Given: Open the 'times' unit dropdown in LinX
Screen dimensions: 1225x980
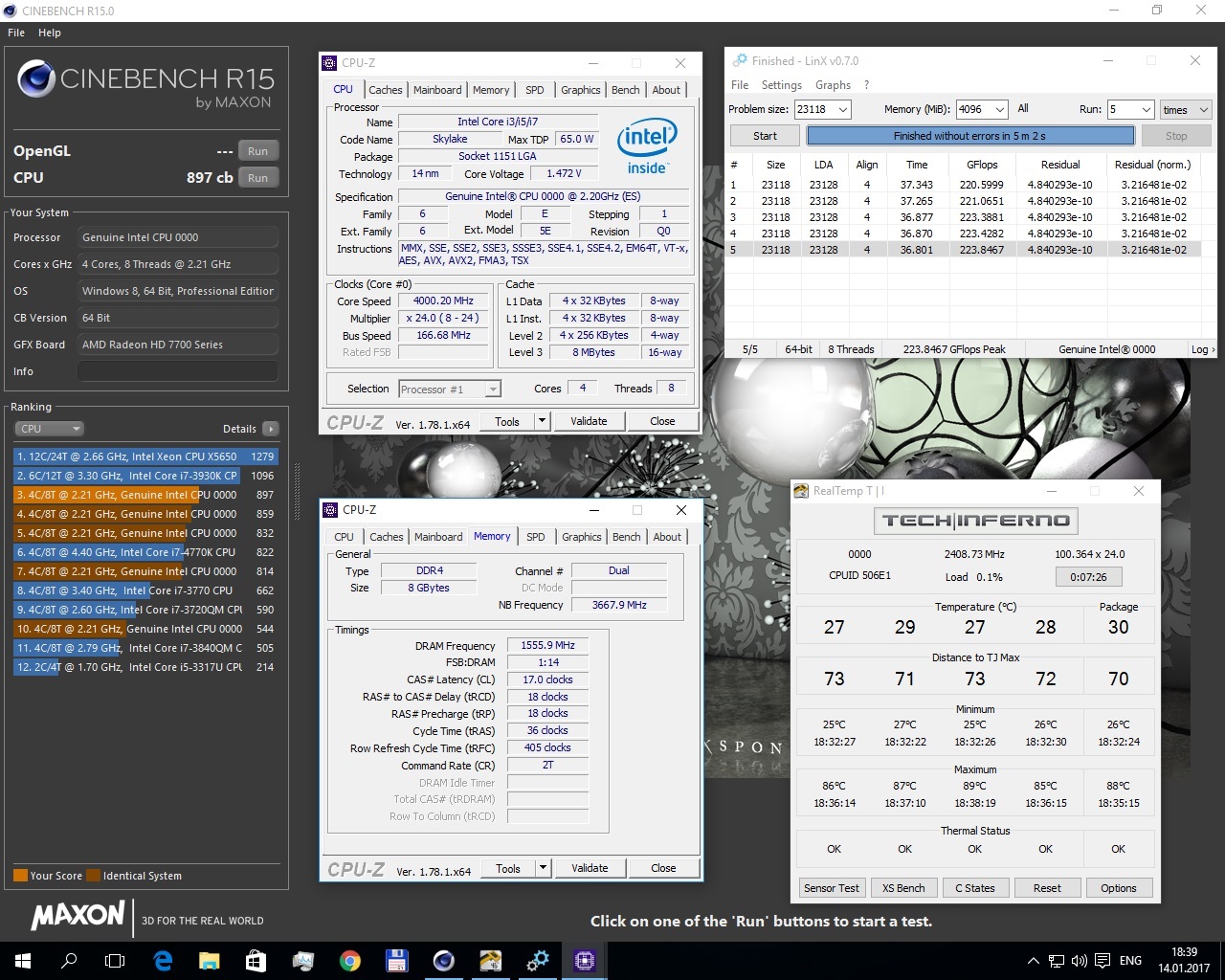Looking at the screenshot, I should tap(1187, 109).
